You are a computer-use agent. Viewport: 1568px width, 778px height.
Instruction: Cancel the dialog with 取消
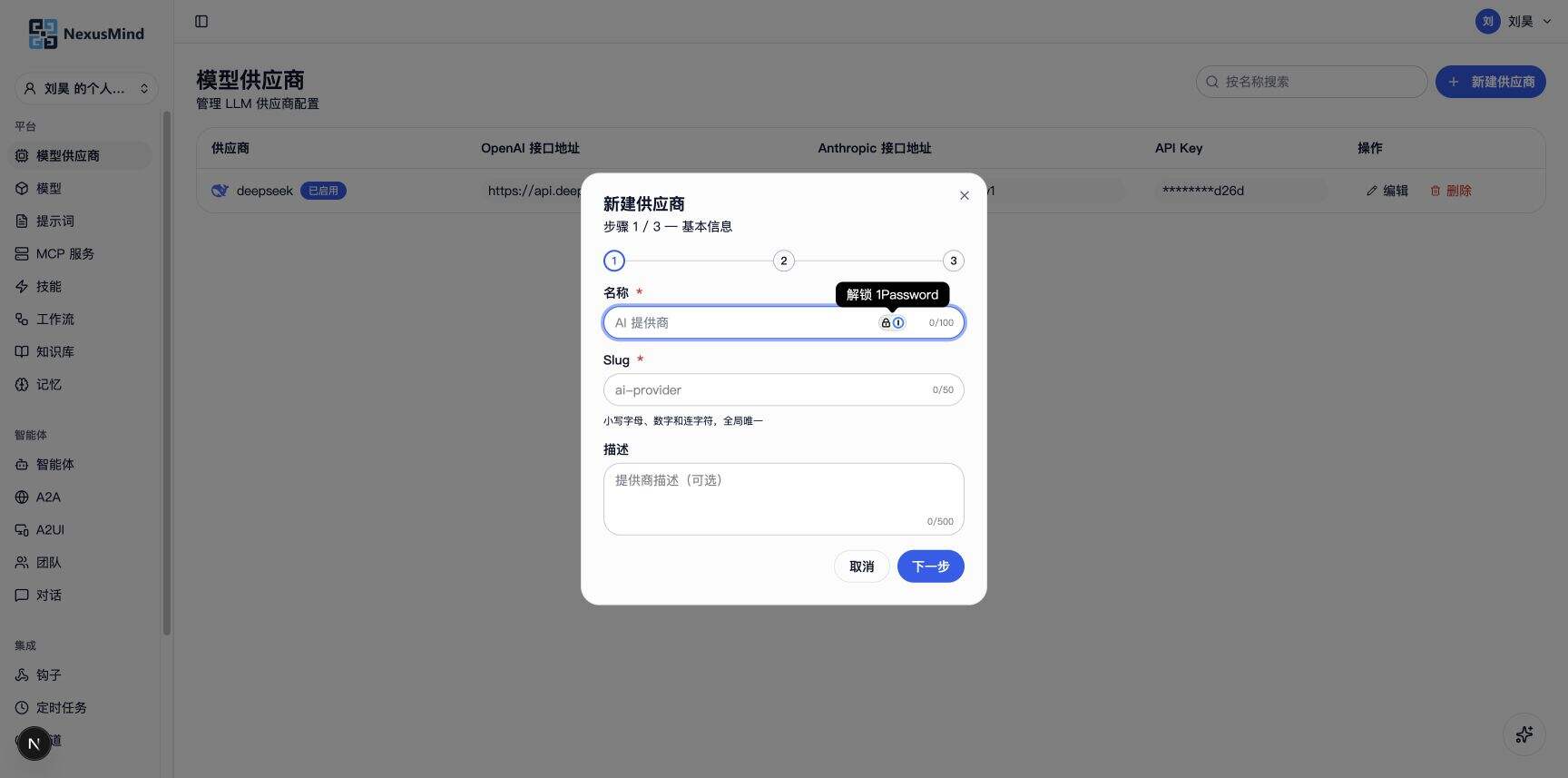(x=862, y=566)
